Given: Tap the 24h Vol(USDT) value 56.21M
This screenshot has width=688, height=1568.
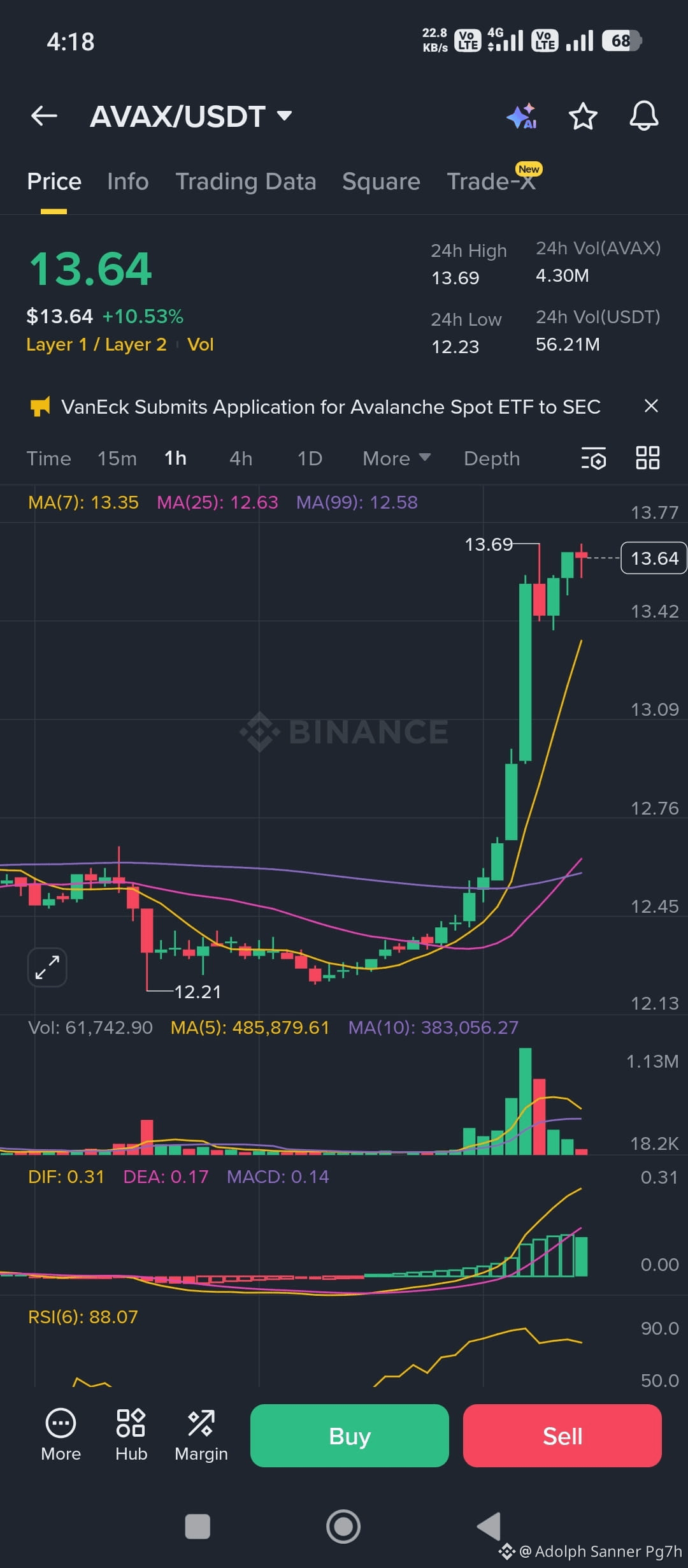Looking at the screenshot, I should tap(568, 344).
